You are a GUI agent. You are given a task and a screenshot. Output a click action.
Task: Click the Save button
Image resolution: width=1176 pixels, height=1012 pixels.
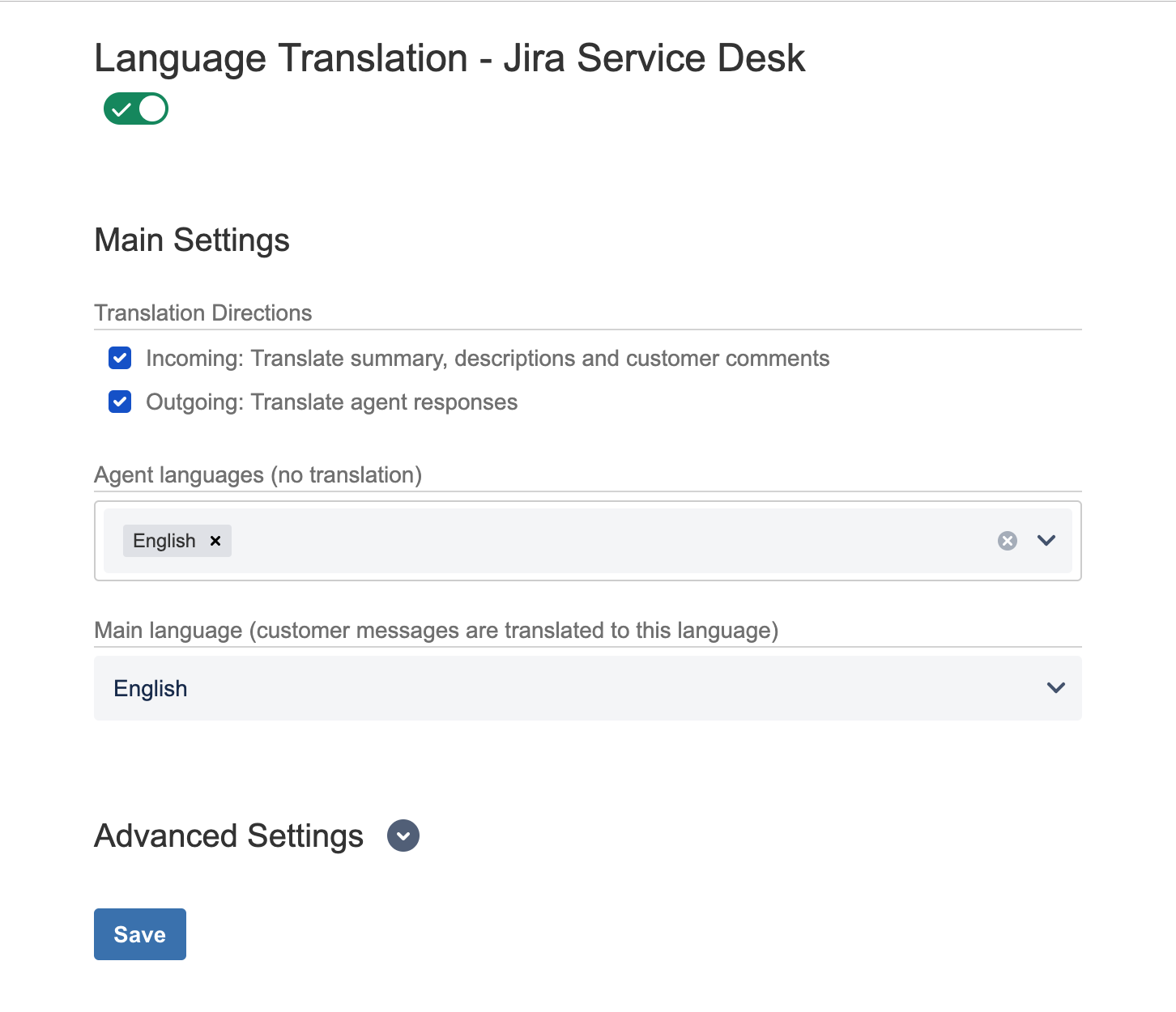[x=140, y=934]
